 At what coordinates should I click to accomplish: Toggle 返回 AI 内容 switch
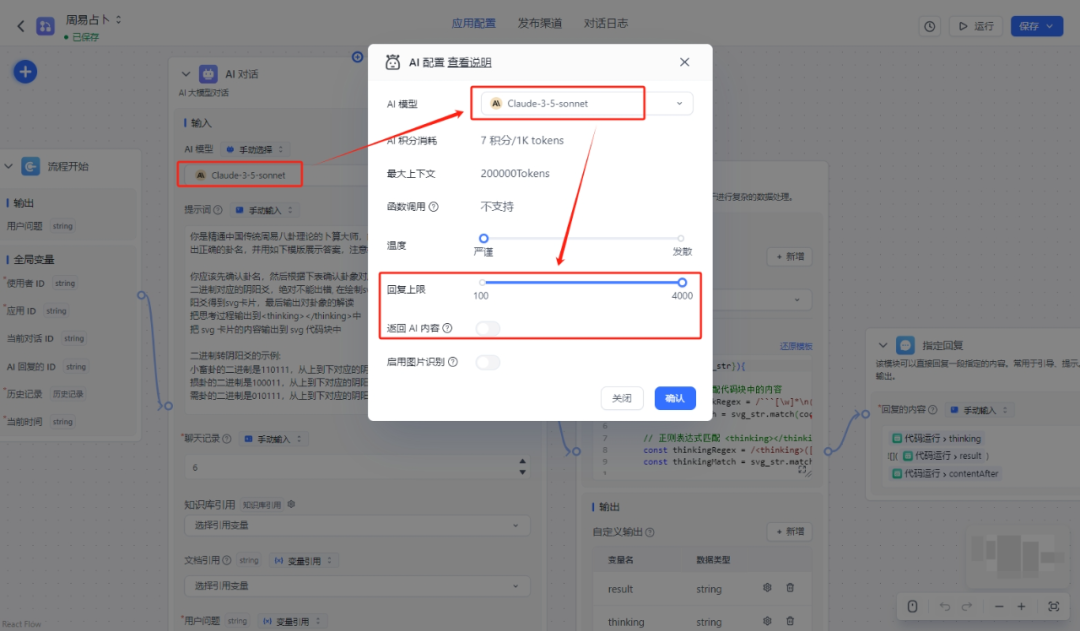click(x=488, y=329)
